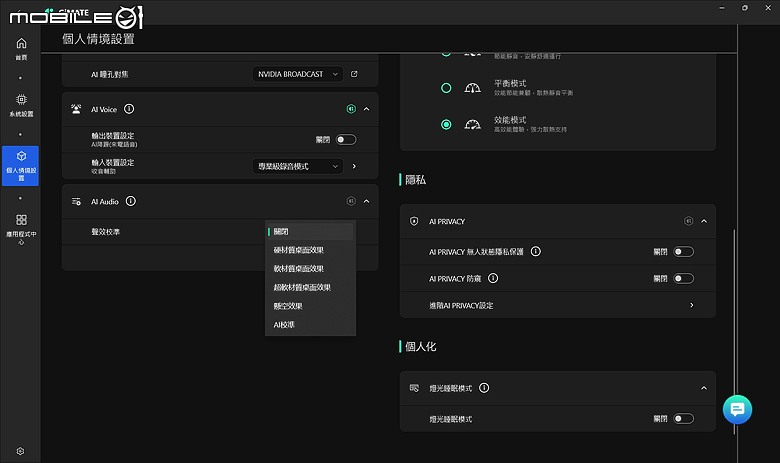
Task: Click the right panel vertical scrollbar
Action: point(735,332)
